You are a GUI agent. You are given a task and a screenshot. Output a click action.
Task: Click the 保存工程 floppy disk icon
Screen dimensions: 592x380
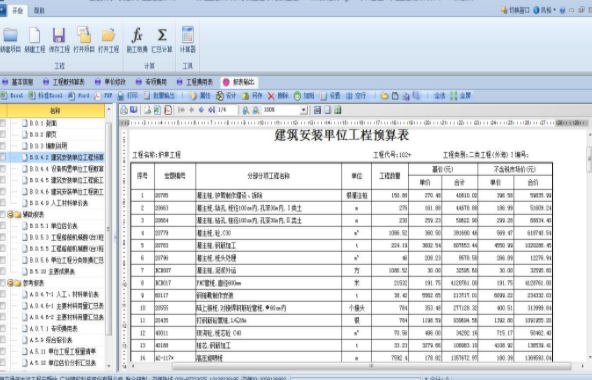click(x=59, y=35)
